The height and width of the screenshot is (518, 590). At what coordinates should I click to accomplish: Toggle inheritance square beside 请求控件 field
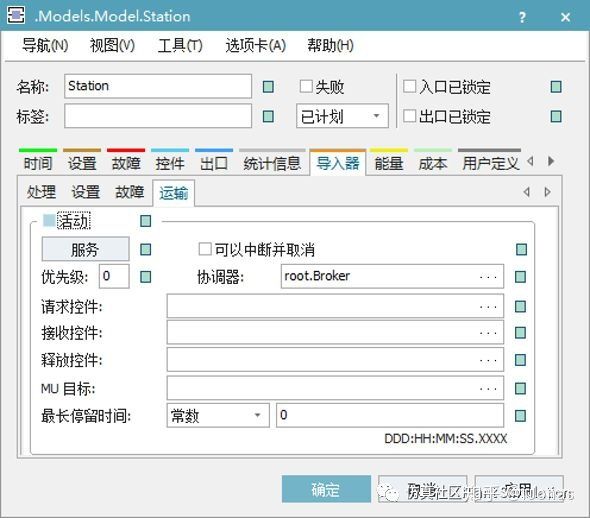(x=520, y=307)
